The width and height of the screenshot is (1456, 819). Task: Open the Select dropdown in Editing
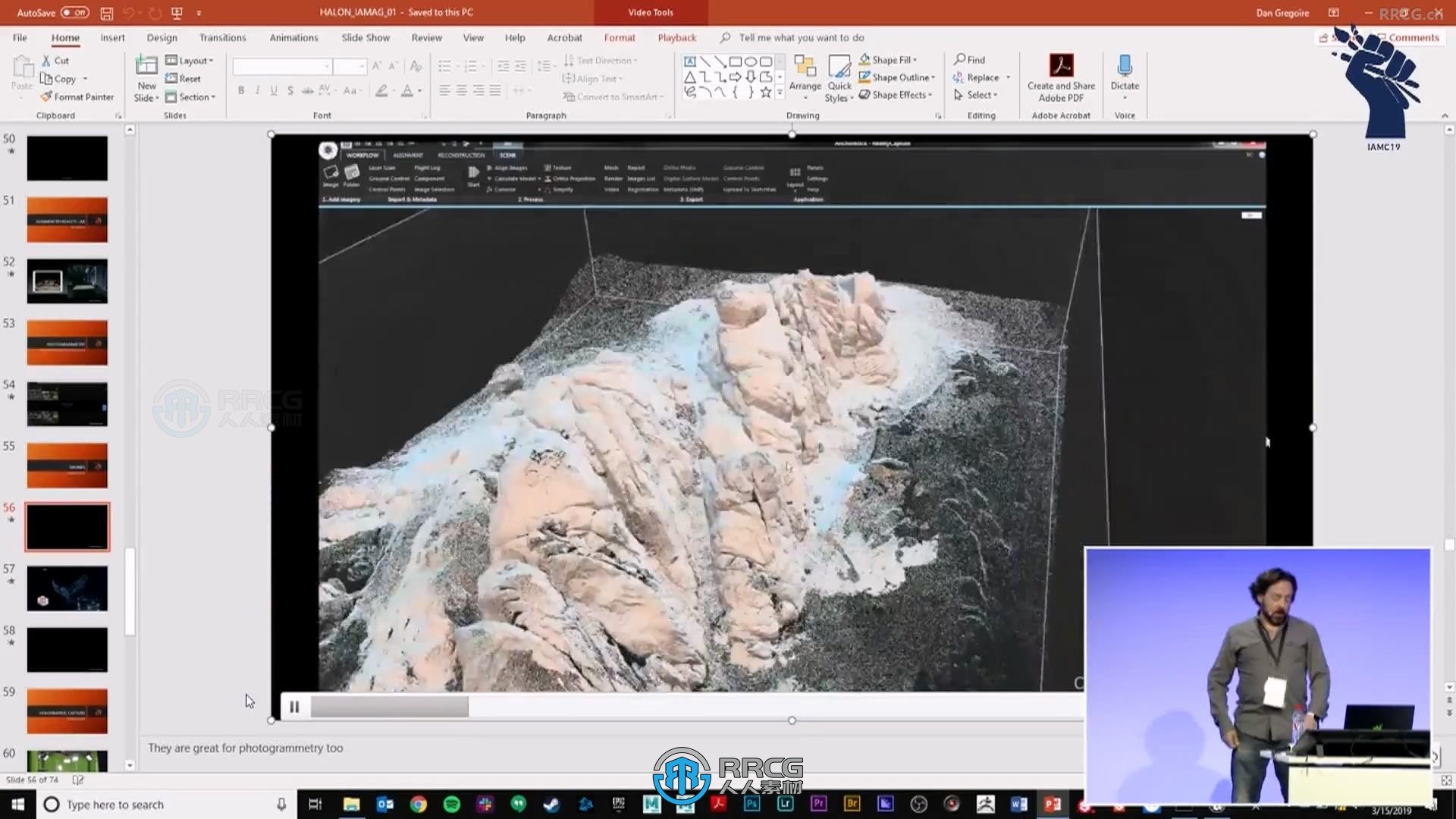(975, 95)
